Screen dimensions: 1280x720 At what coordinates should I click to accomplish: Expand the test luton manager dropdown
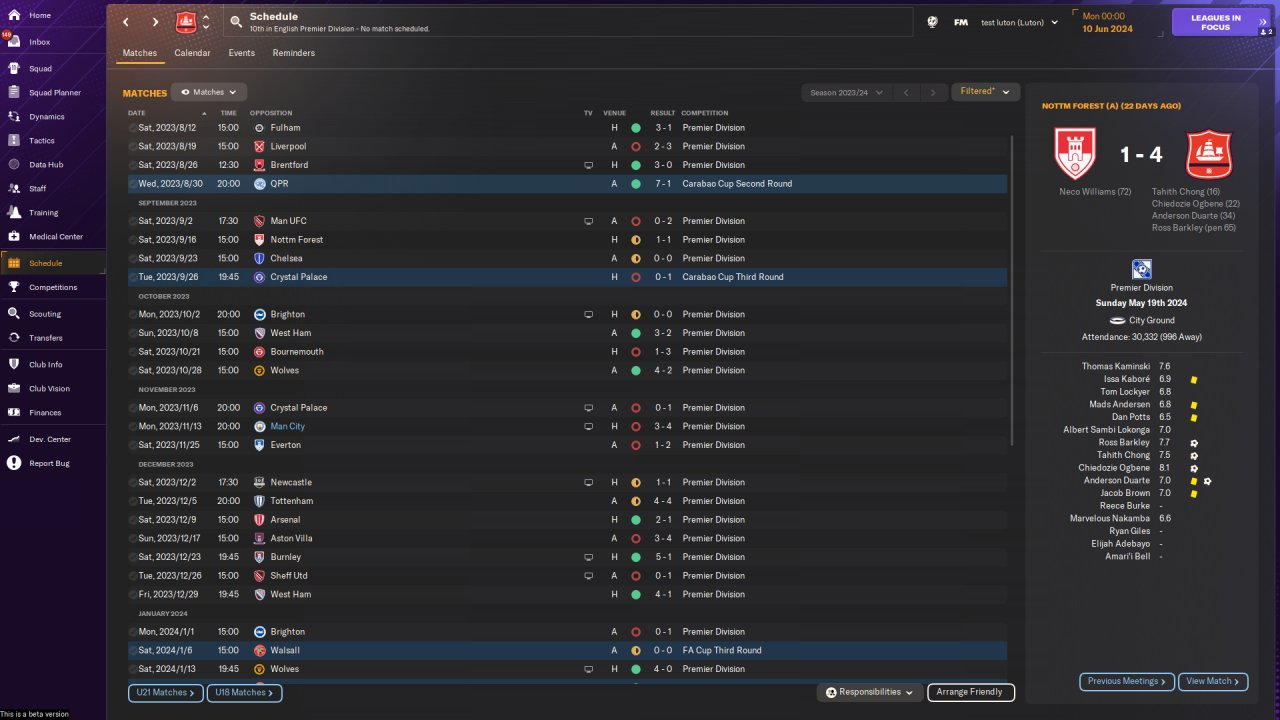tap(1020, 22)
